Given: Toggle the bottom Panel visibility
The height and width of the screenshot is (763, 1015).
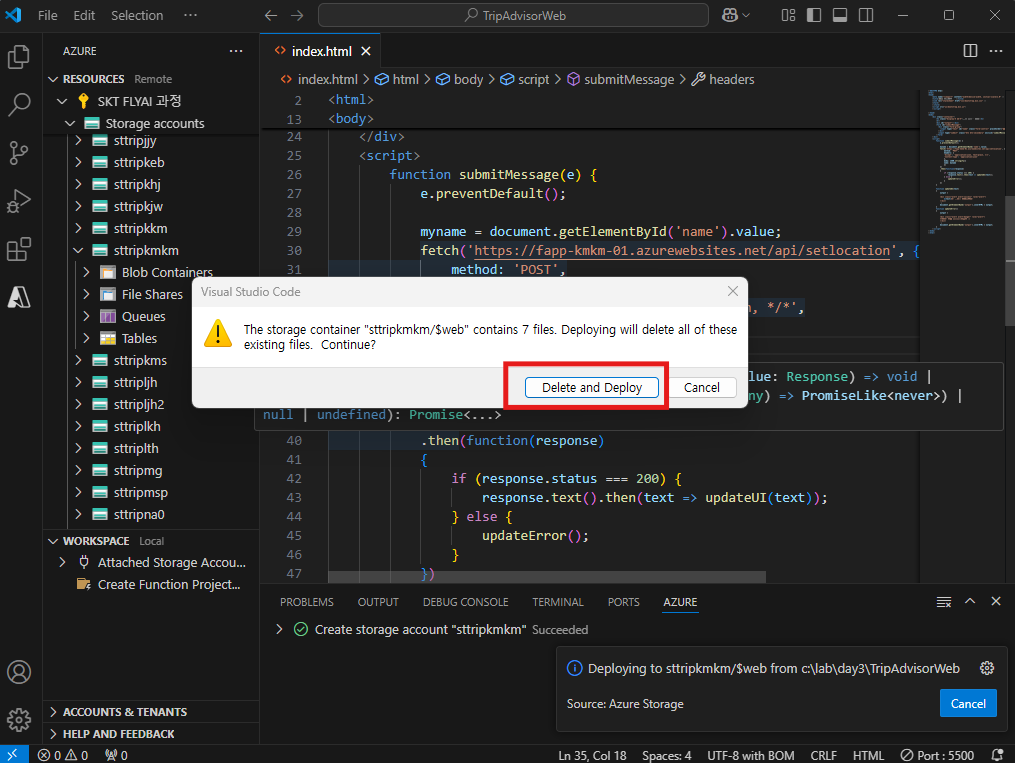Looking at the screenshot, I should (840, 15).
